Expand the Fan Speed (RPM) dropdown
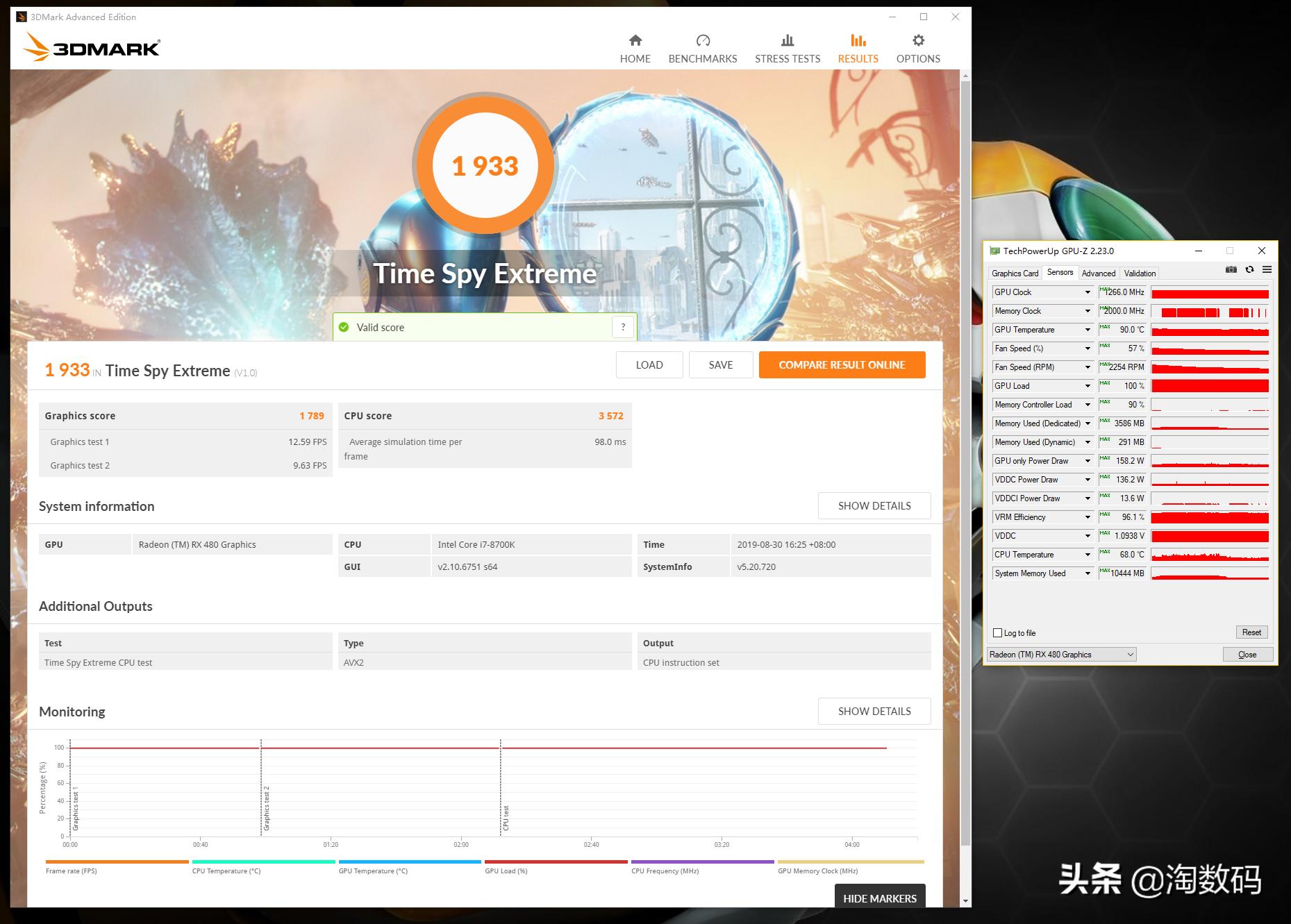The width and height of the screenshot is (1291, 924). 1089,367
